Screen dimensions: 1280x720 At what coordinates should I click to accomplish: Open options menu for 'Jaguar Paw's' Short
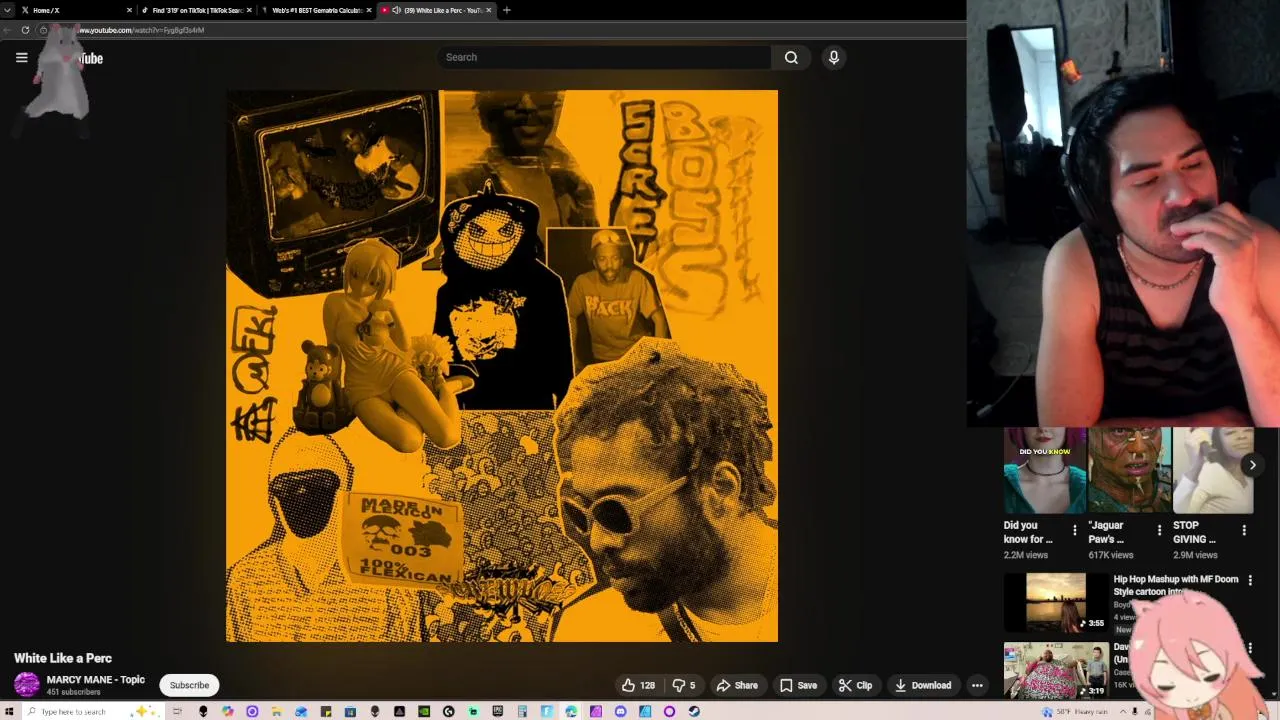pos(1159,530)
